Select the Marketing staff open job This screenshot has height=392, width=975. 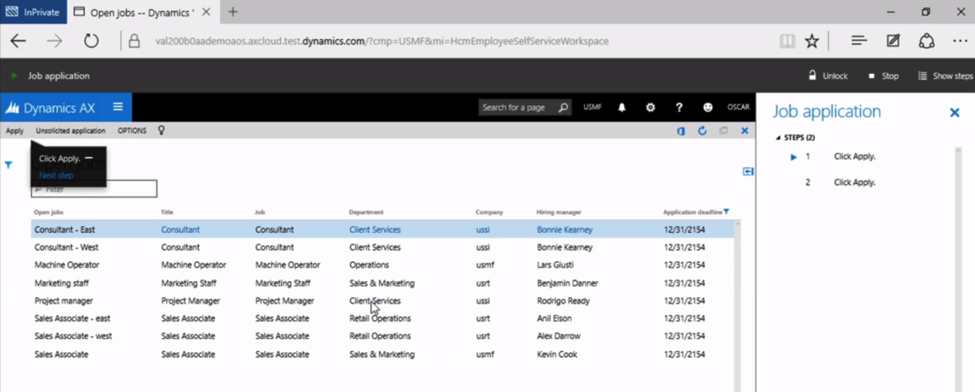[62, 283]
